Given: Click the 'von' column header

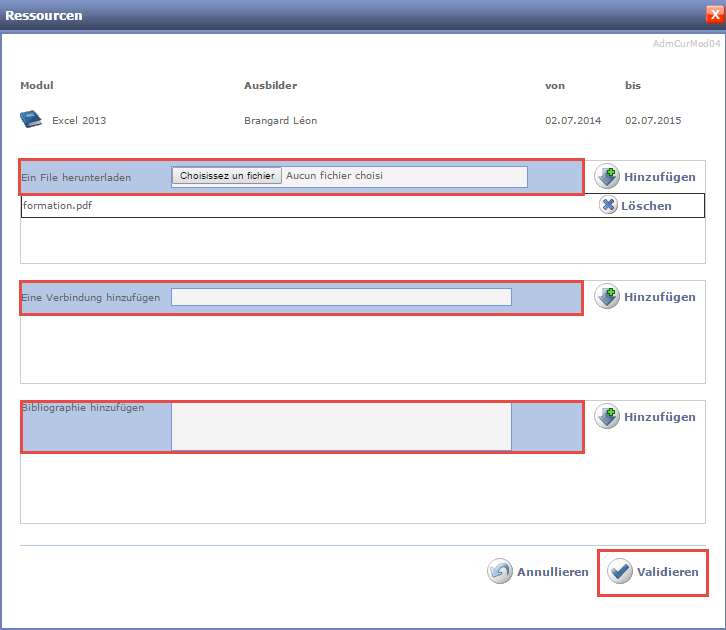Looking at the screenshot, I should (x=554, y=86).
